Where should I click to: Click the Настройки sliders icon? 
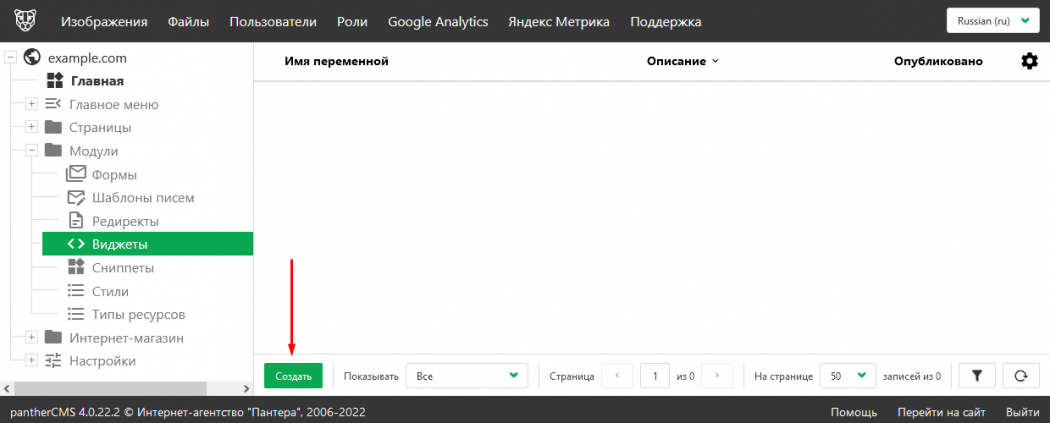(54, 361)
